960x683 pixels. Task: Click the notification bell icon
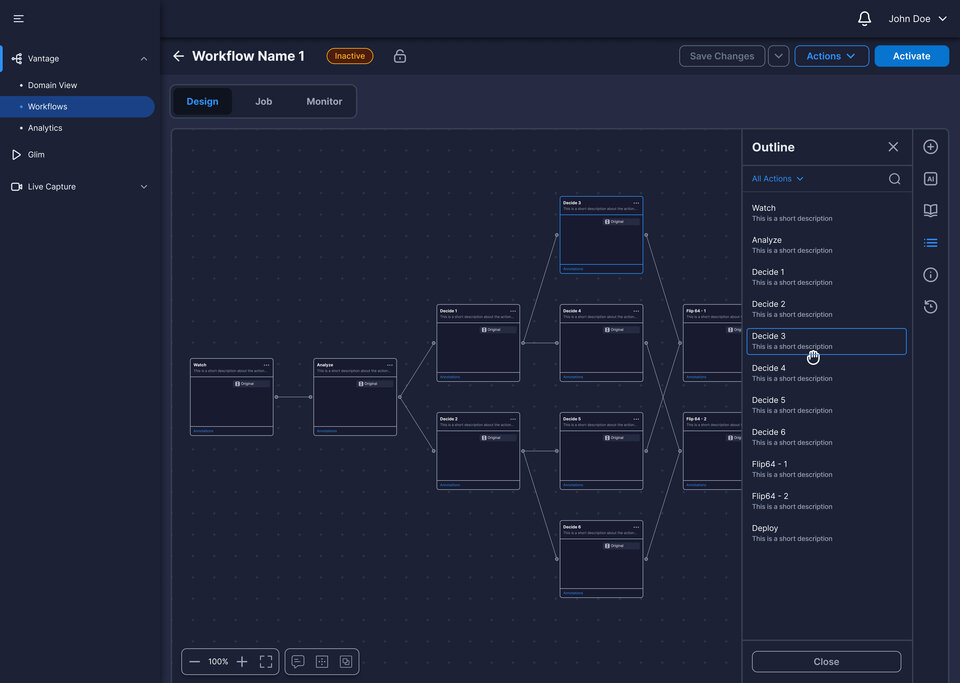pos(864,19)
